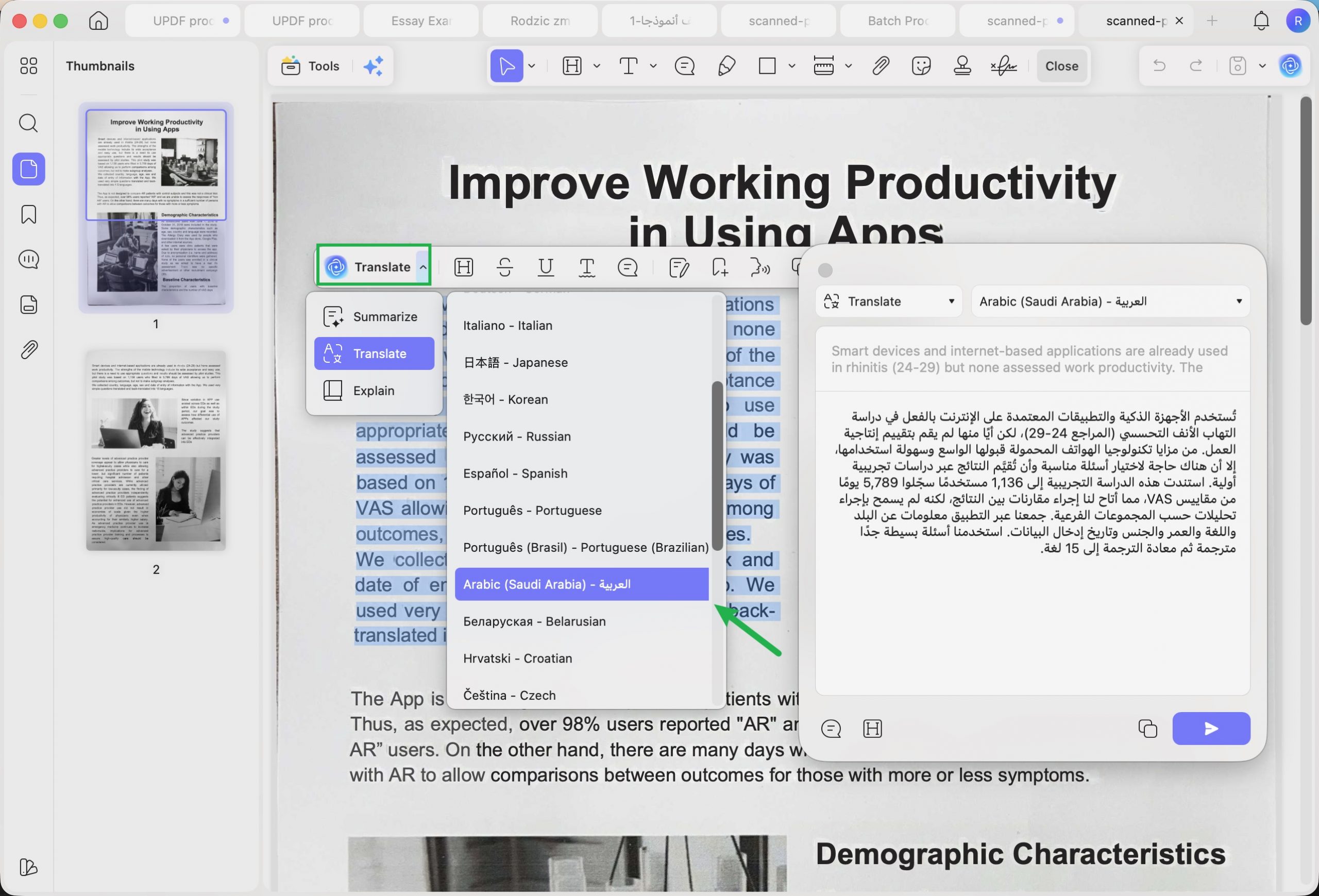Open the stamp tool
Screen dimensions: 1319x896
[x=962, y=66]
